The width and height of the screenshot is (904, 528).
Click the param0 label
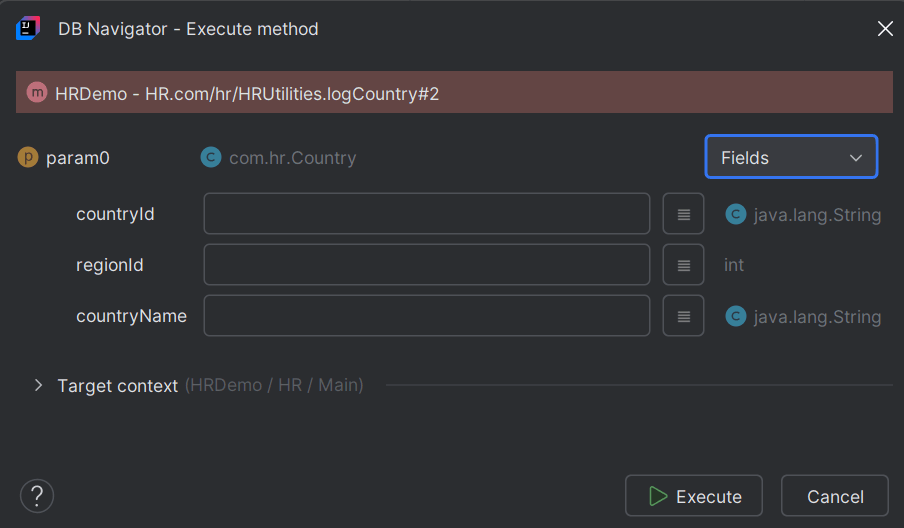[x=78, y=157]
